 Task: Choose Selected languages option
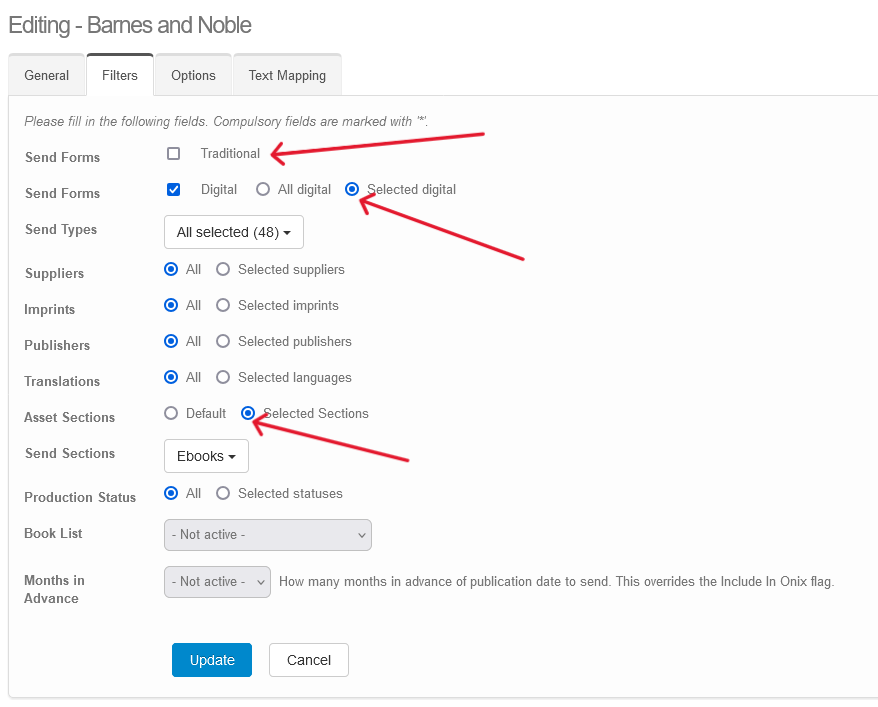[223, 377]
